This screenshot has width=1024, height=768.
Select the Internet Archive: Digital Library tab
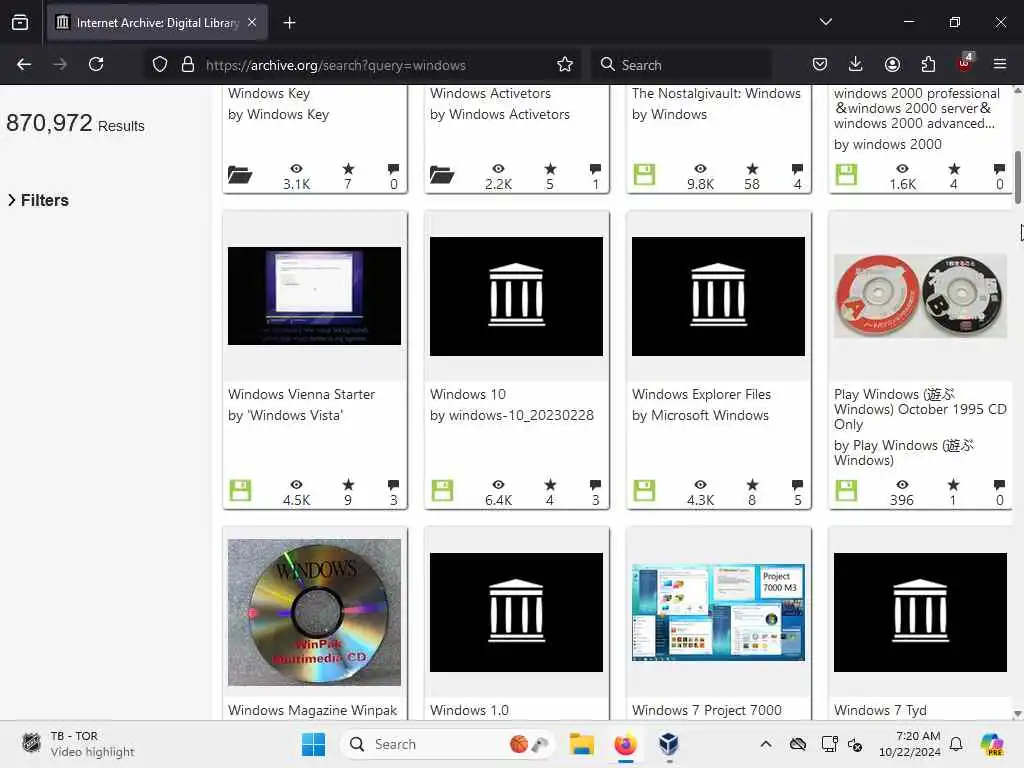click(157, 23)
